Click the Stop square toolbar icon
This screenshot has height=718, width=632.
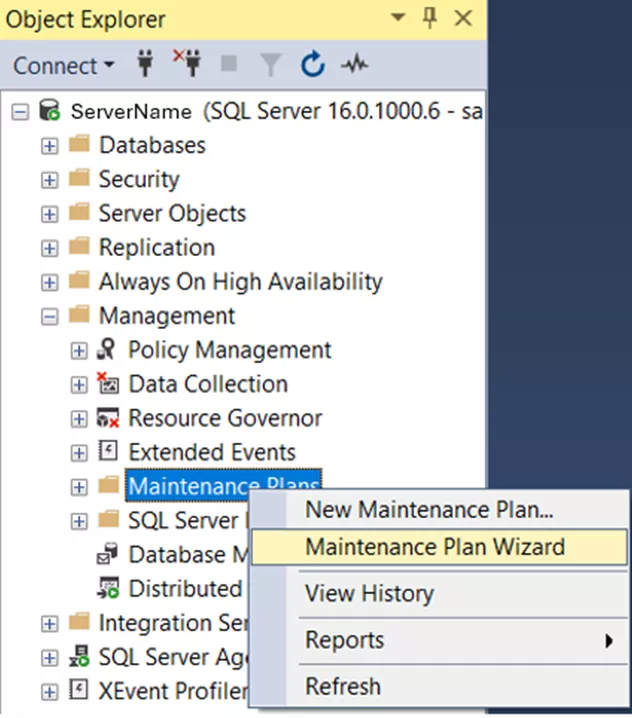click(229, 64)
